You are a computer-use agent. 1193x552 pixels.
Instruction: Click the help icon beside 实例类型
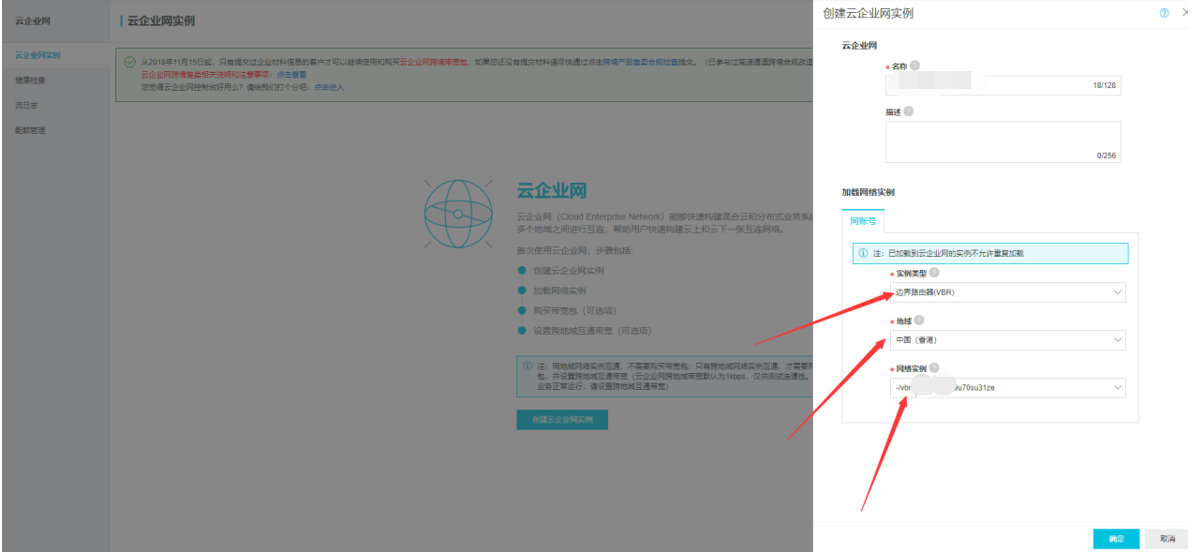(x=934, y=272)
